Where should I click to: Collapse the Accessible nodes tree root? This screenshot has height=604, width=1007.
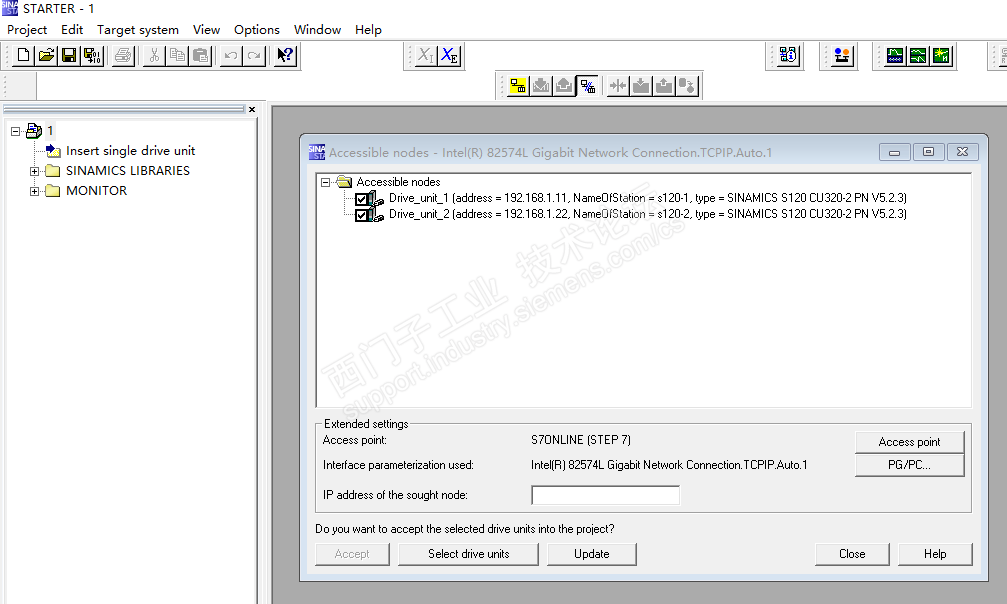(326, 182)
